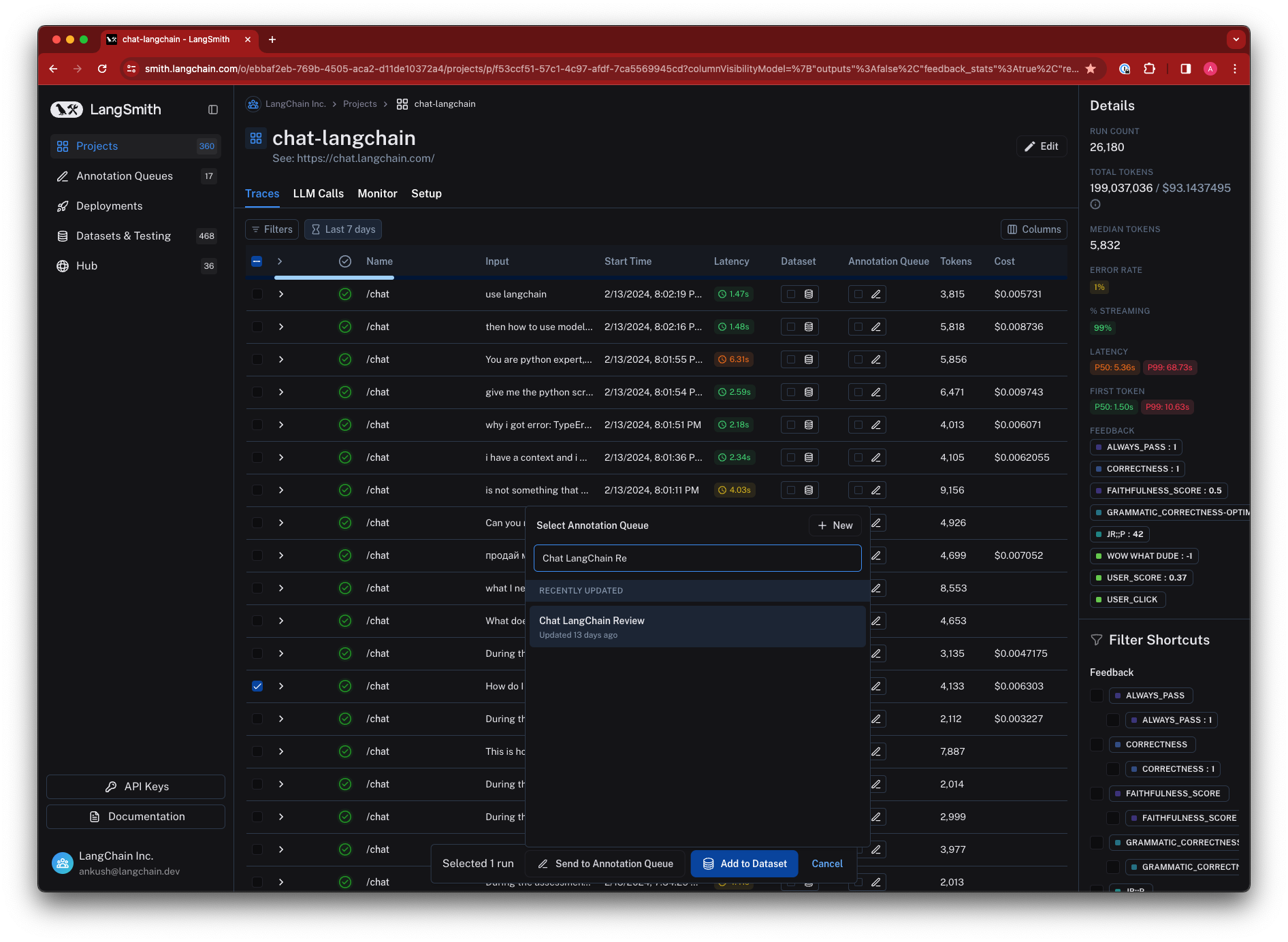
Task: Click the WOW WHAT DUDE : -1 tag
Action: (x=1144, y=556)
